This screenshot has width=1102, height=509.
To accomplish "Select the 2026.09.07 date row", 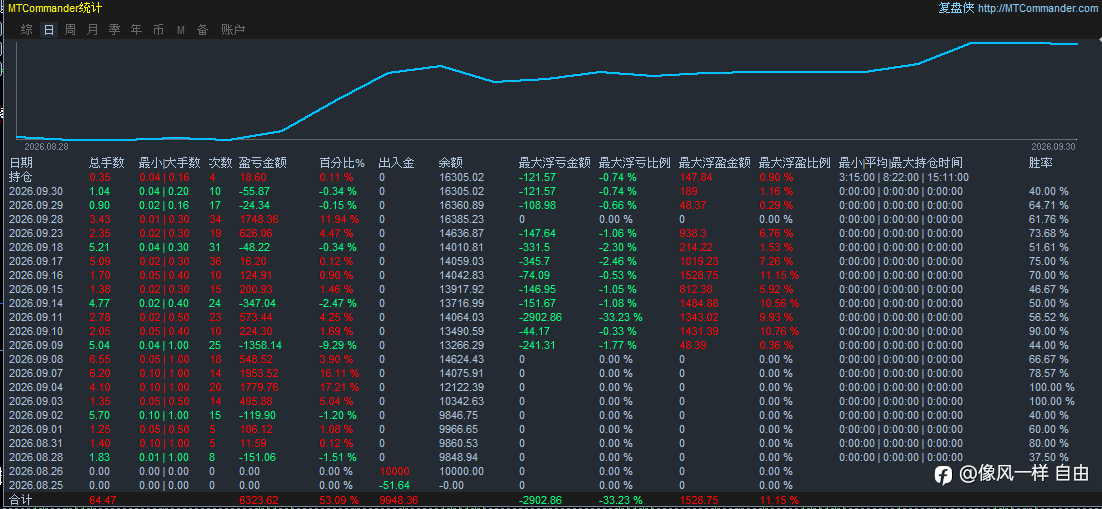I will point(36,373).
